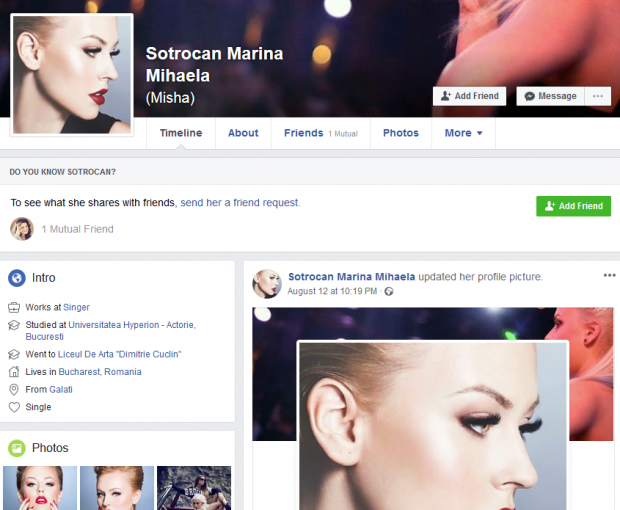Image resolution: width=620 pixels, height=510 pixels.
Task: Click the Bucharest, Romania location link
Action: (x=100, y=372)
